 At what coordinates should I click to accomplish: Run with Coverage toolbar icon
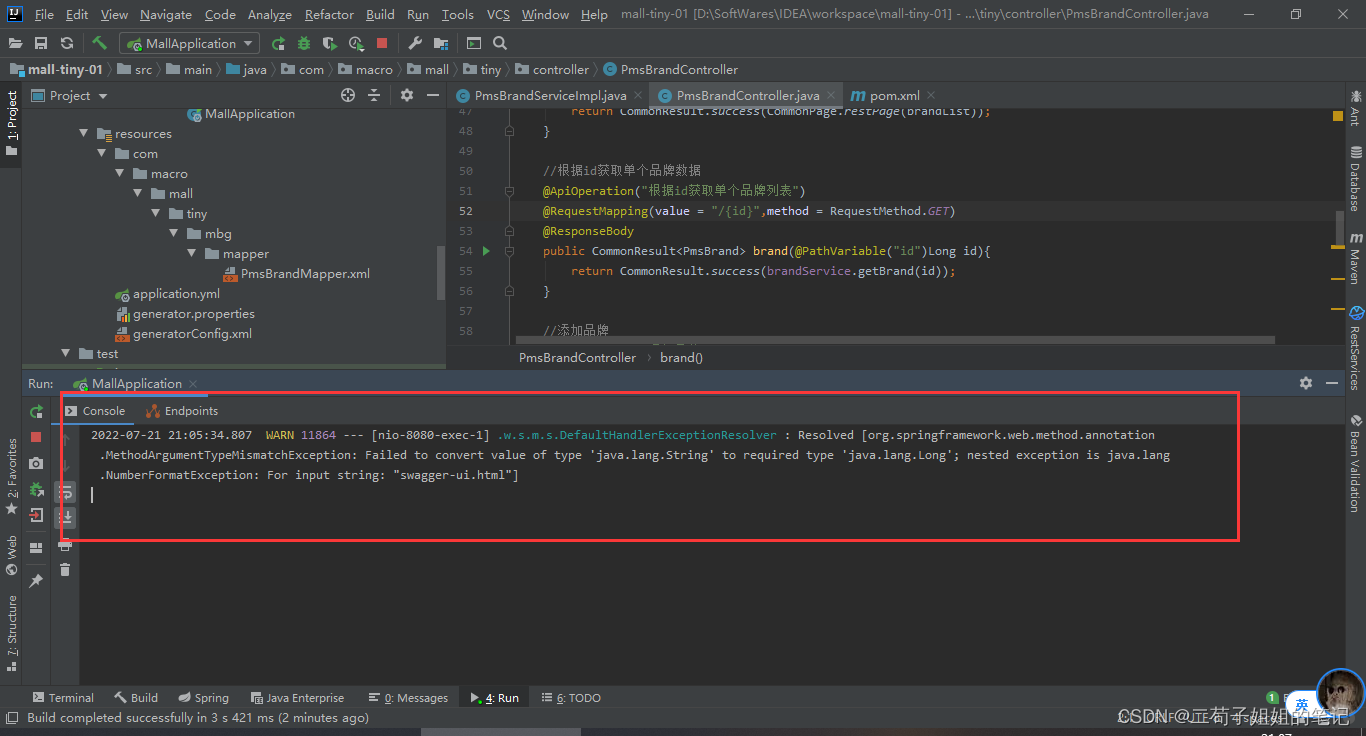pyautogui.click(x=329, y=43)
